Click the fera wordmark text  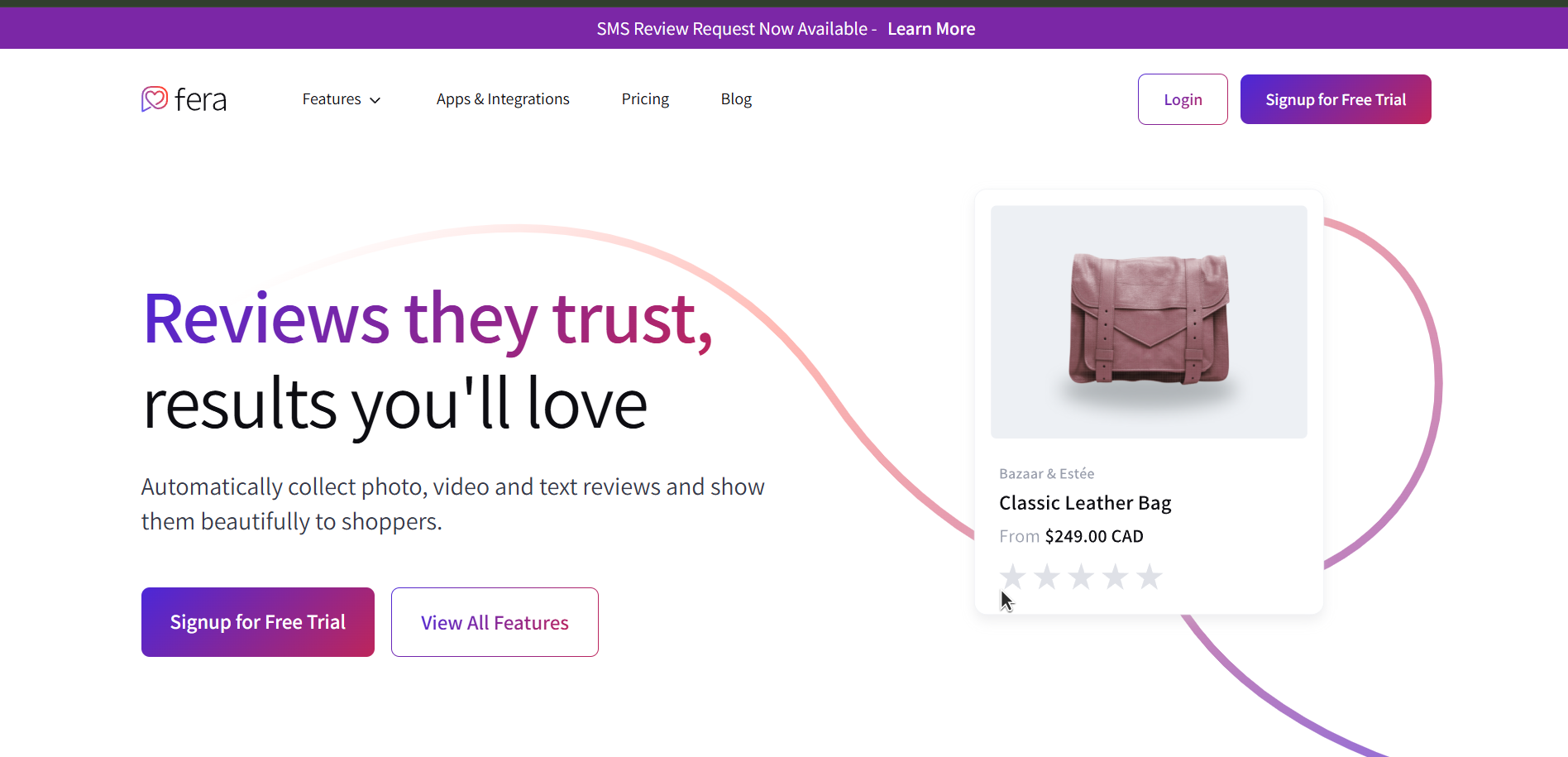pos(201,100)
